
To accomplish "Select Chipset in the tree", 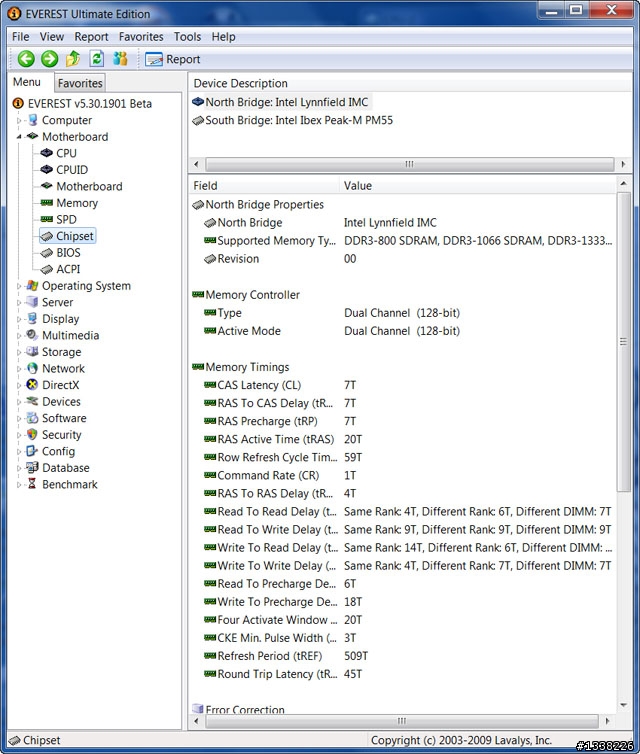I will click(x=68, y=236).
